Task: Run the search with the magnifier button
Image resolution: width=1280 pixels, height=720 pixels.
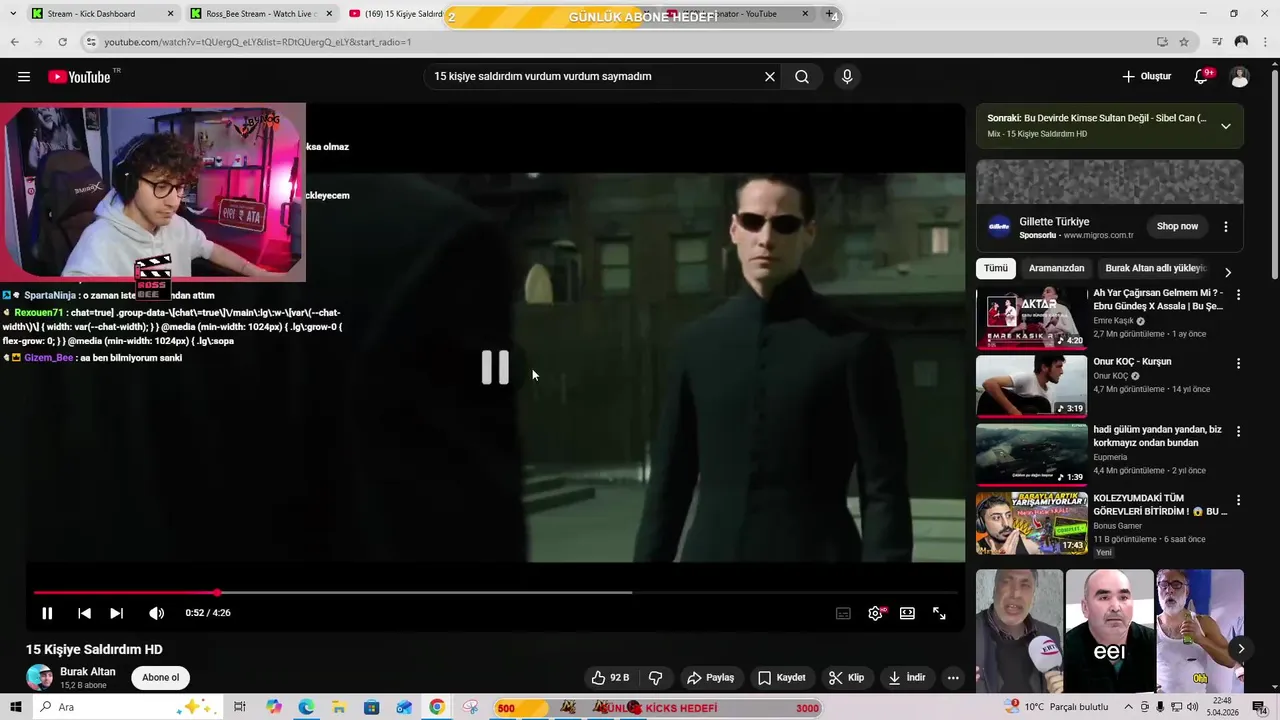Action: tap(802, 77)
